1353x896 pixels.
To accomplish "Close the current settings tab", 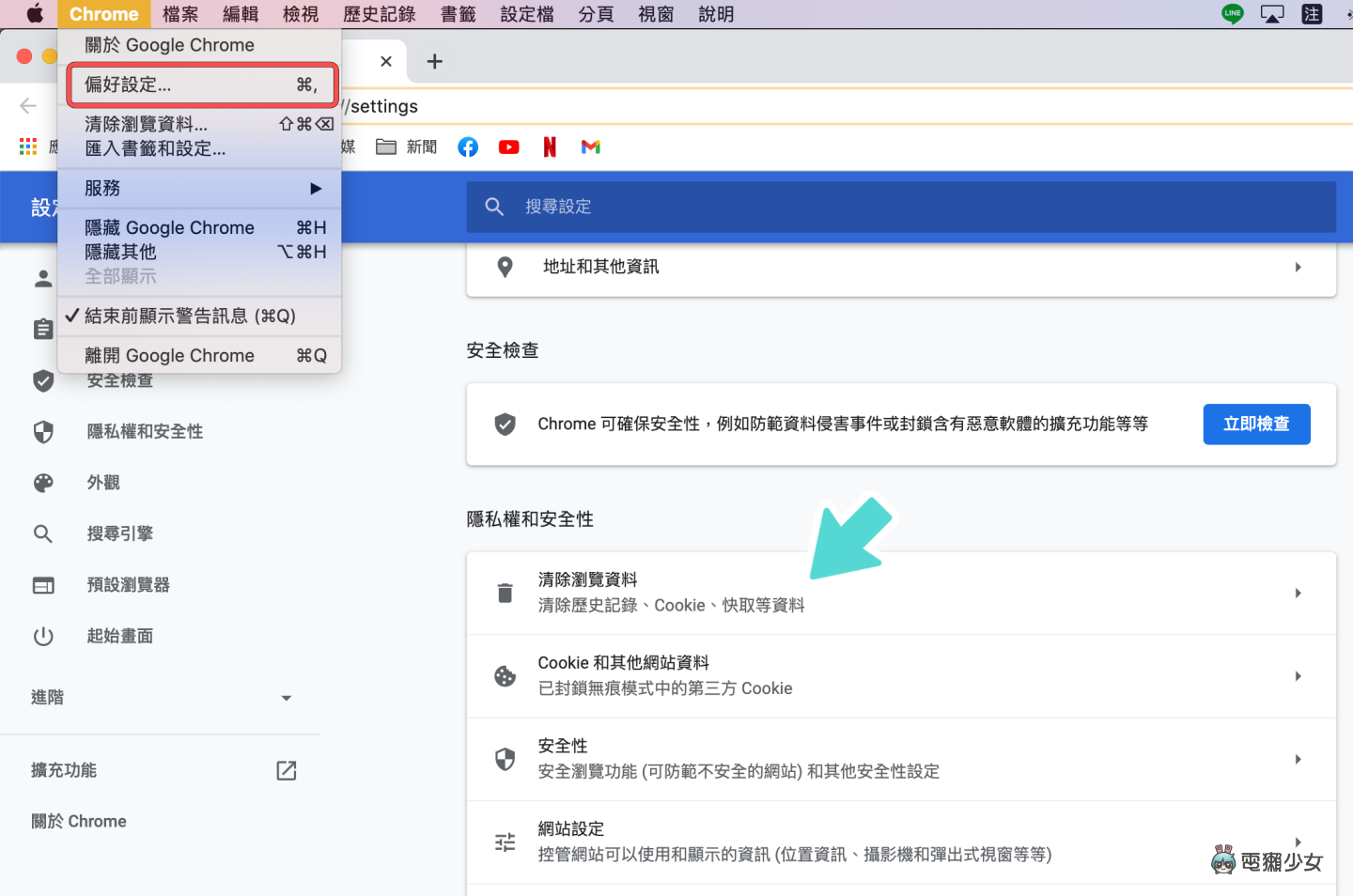I will point(386,61).
